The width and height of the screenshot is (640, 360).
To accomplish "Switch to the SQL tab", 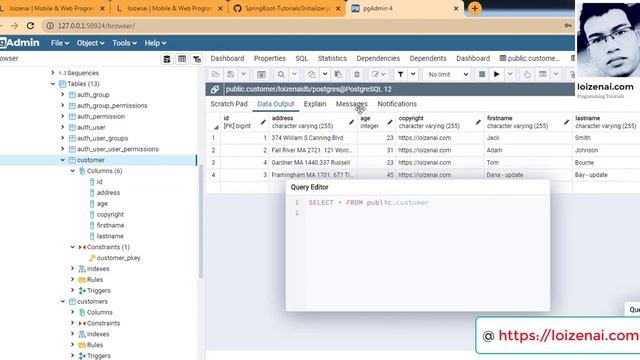I will 302,58.
